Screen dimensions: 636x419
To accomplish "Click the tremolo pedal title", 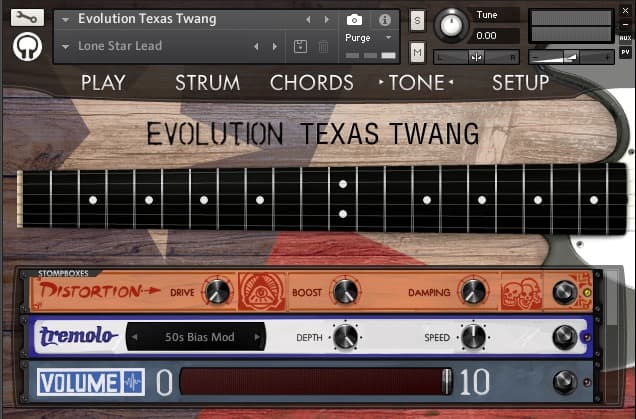I will tap(78, 336).
